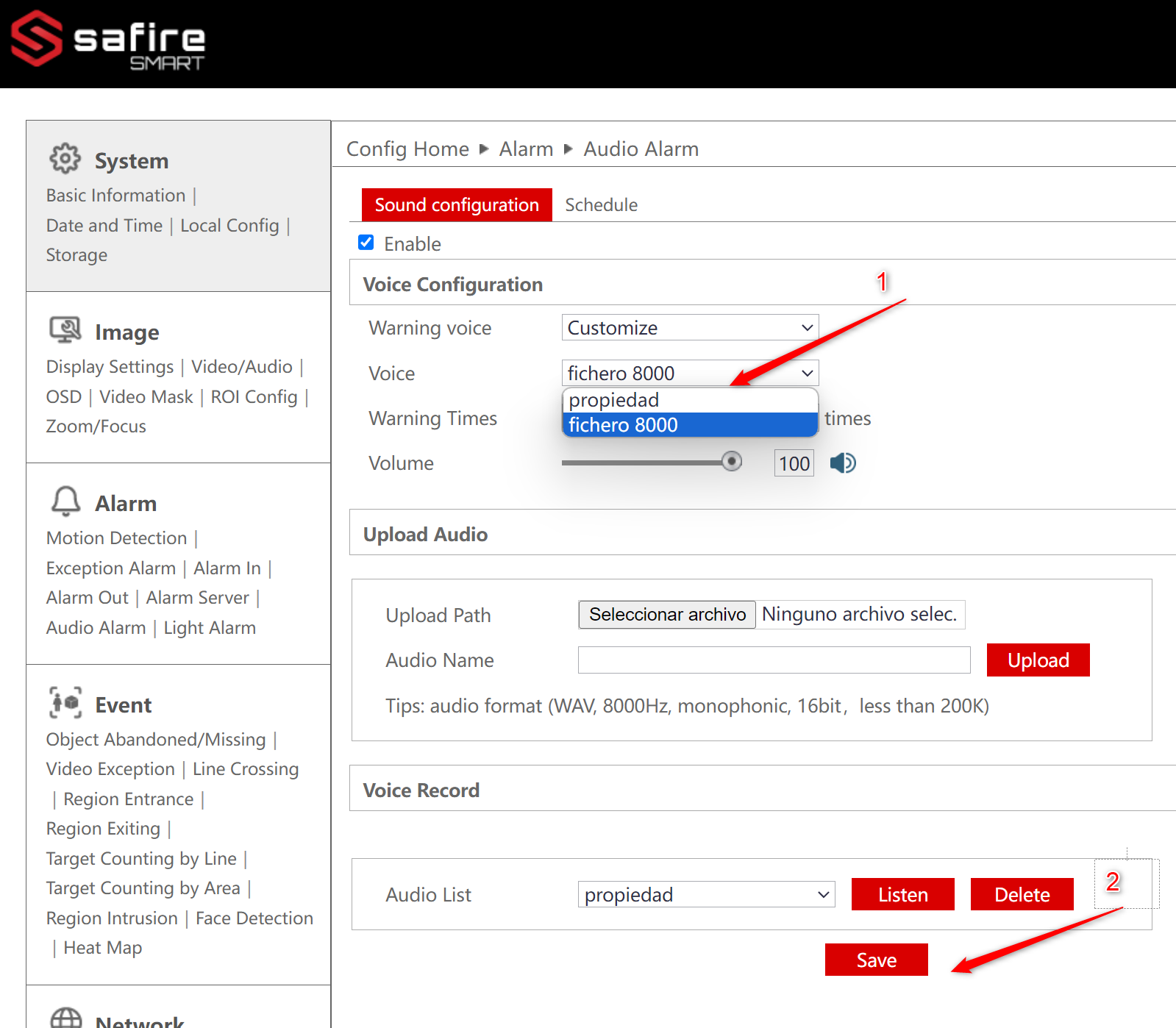Click the Network globe icon

point(65,1018)
